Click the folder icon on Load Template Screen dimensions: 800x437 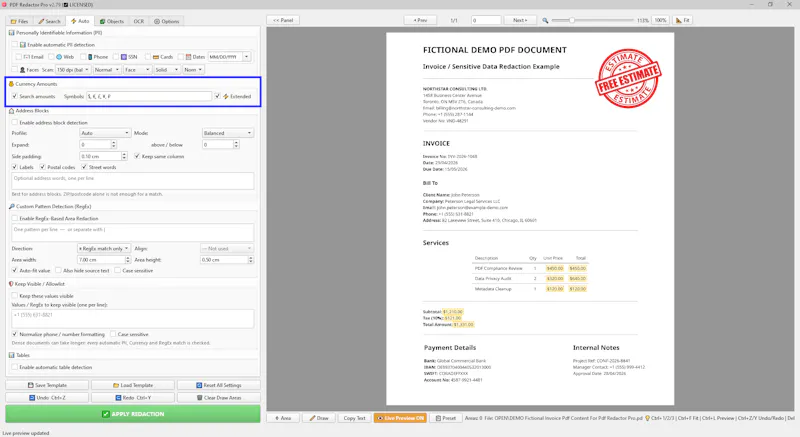(116, 385)
